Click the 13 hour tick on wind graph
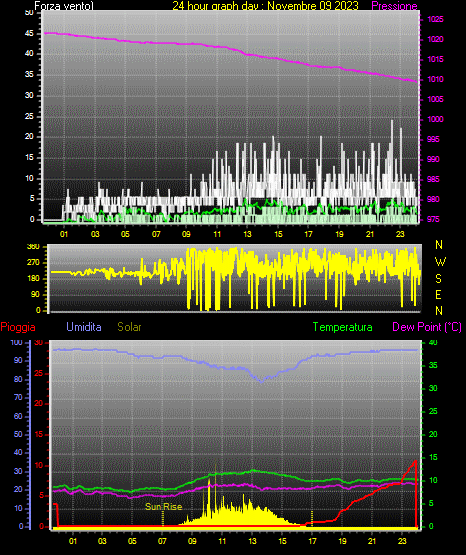The image size is (466, 555). (247, 234)
